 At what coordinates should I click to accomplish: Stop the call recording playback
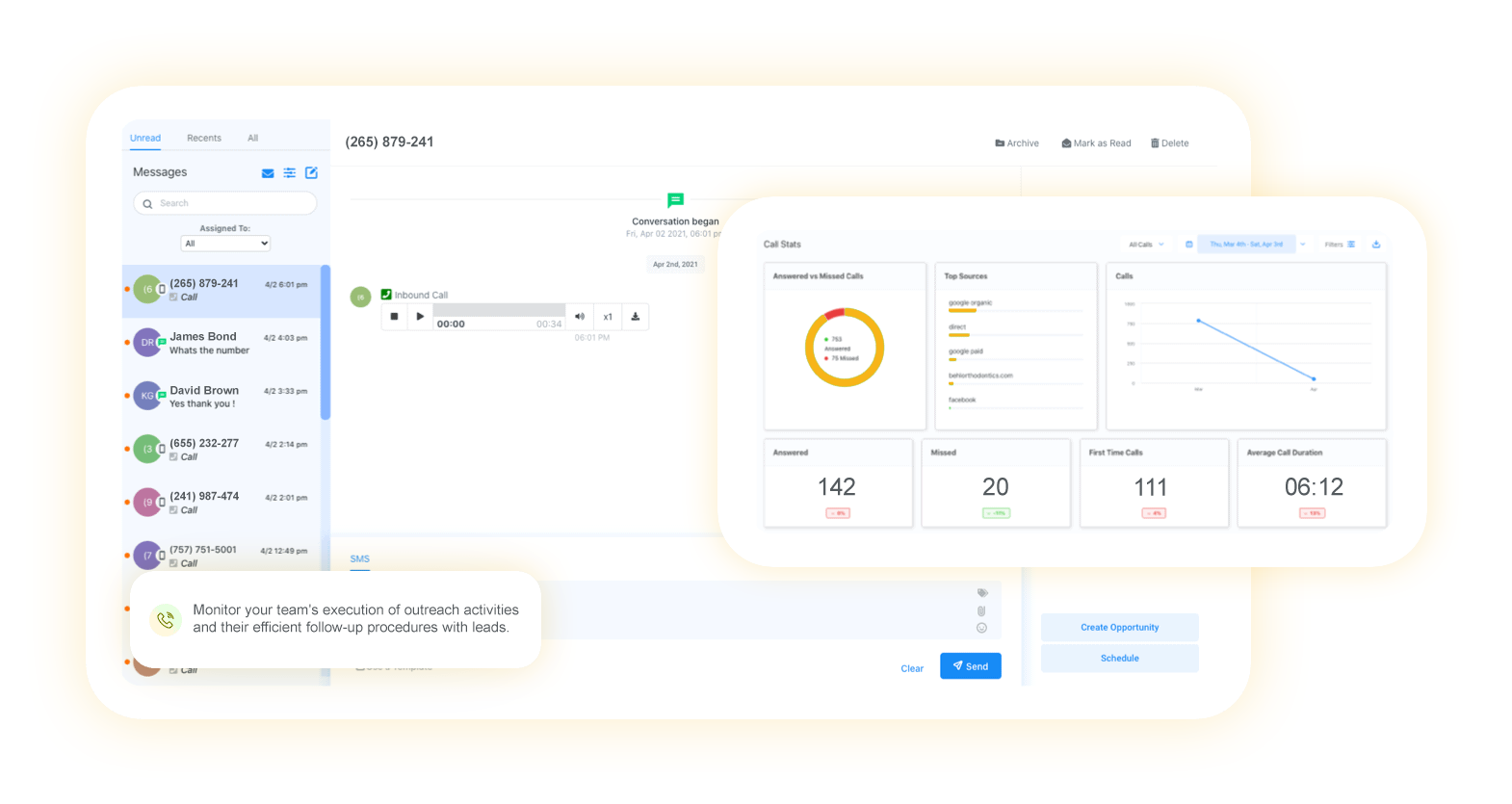tap(394, 317)
